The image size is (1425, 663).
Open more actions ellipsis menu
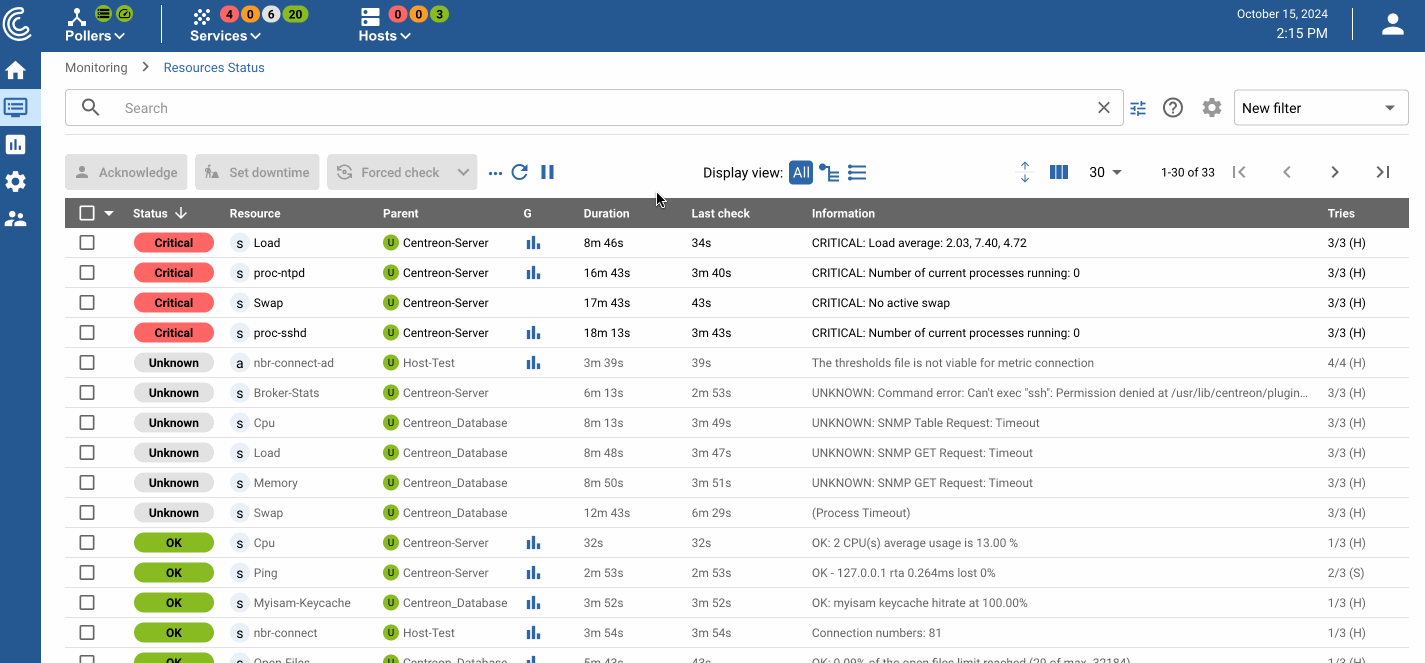[495, 173]
